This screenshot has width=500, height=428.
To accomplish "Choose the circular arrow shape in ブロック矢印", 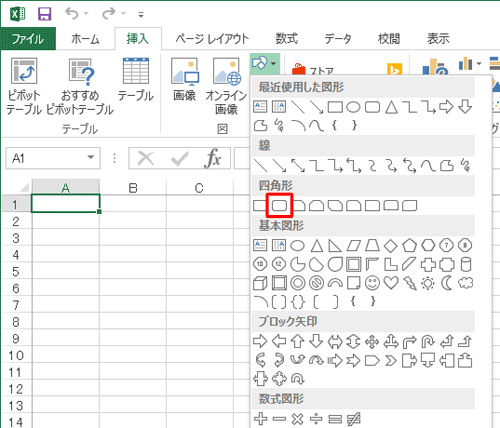I will pyautogui.click(x=297, y=379).
